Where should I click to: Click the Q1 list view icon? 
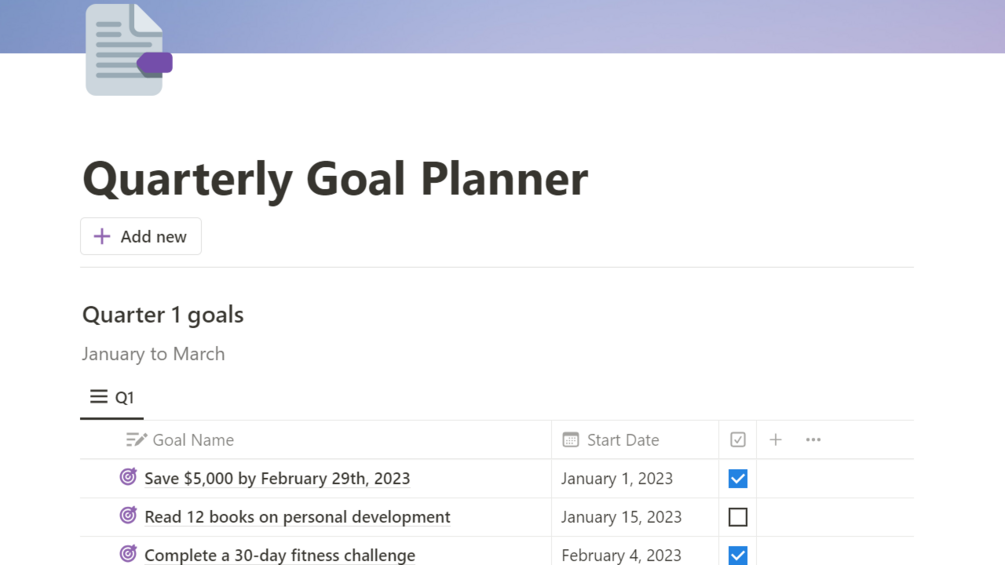[x=99, y=397]
